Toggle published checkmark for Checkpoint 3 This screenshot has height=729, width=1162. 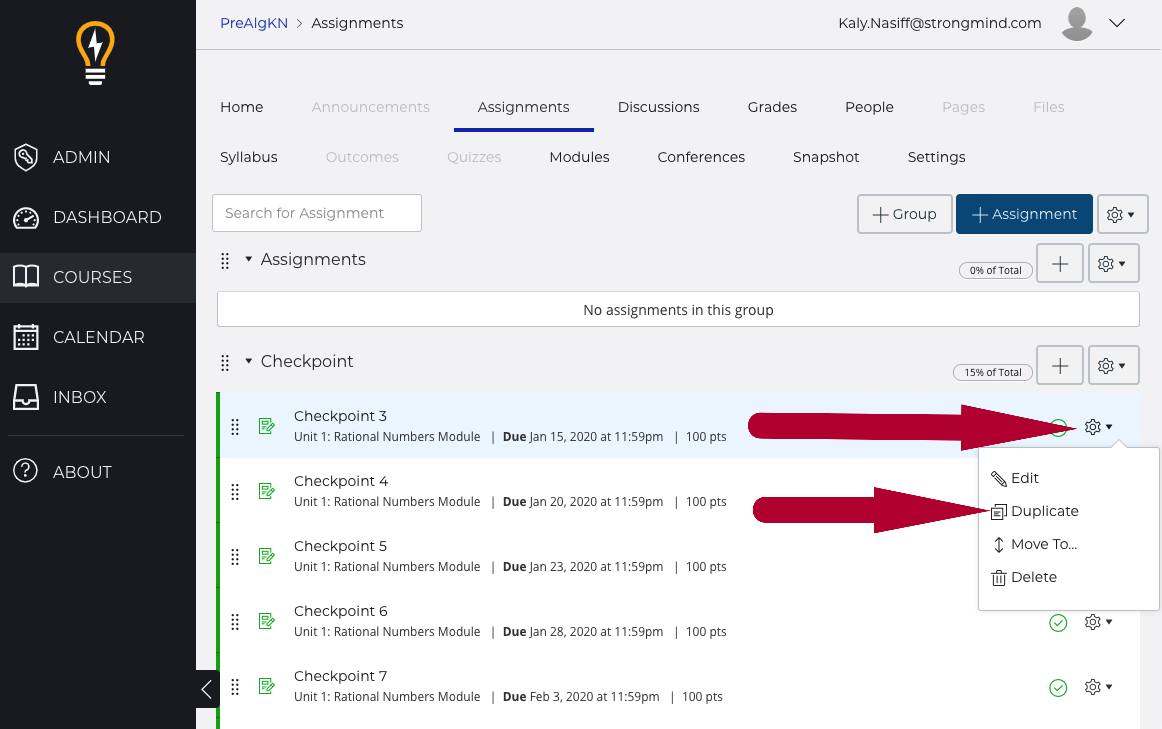pyautogui.click(x=1060, y=428)
